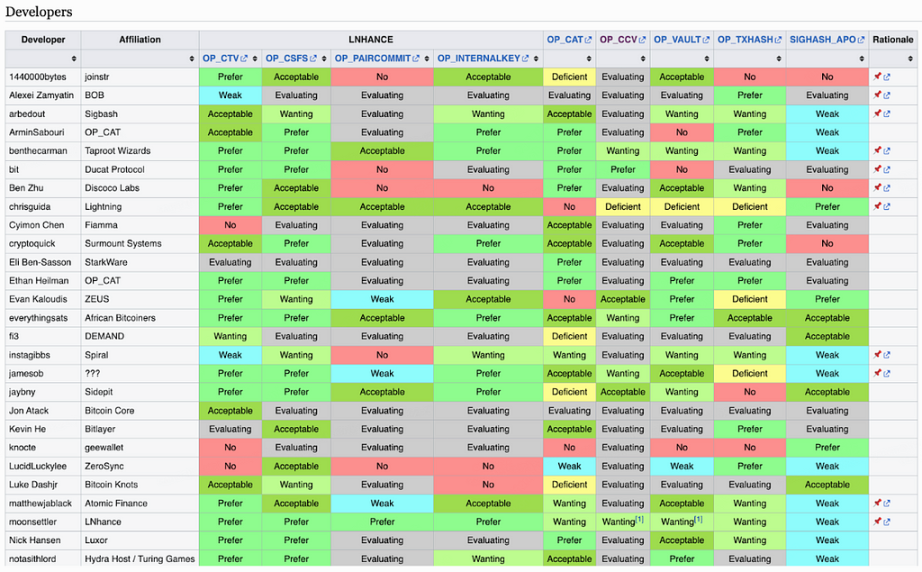Toggle sorting on the Affiliation column
This screenshot has width=922, height=572.
(x=191, y=59)
